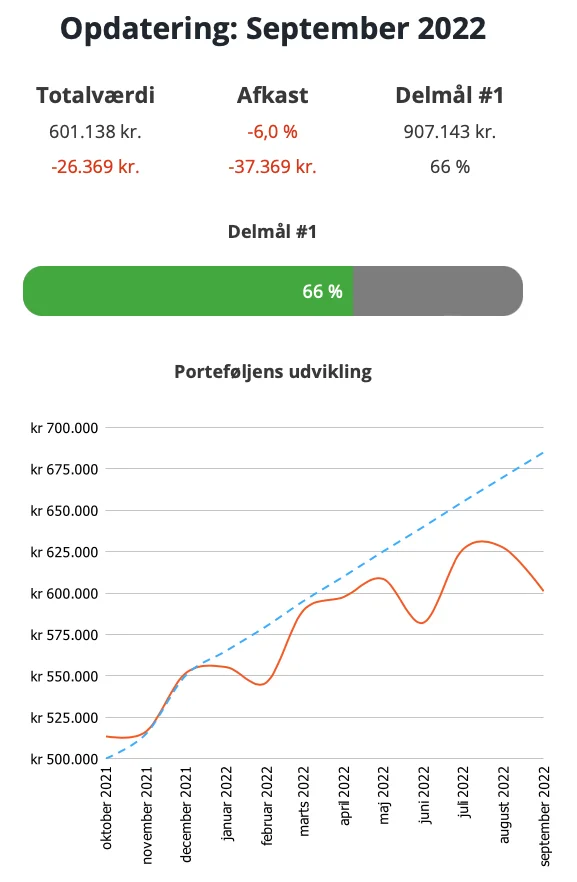577x882 pixels.
Task: Click the 907.143 kr. goal amount
Action: coord(449,131)
